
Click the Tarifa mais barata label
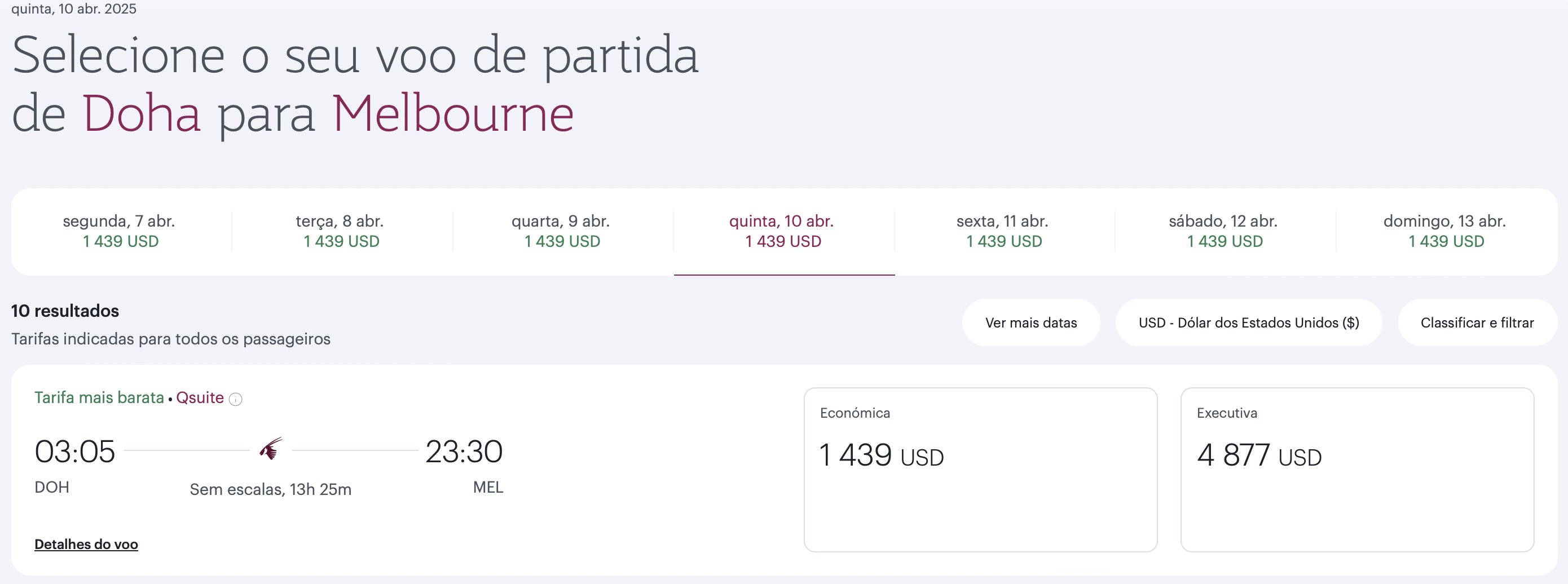[99, 398]
